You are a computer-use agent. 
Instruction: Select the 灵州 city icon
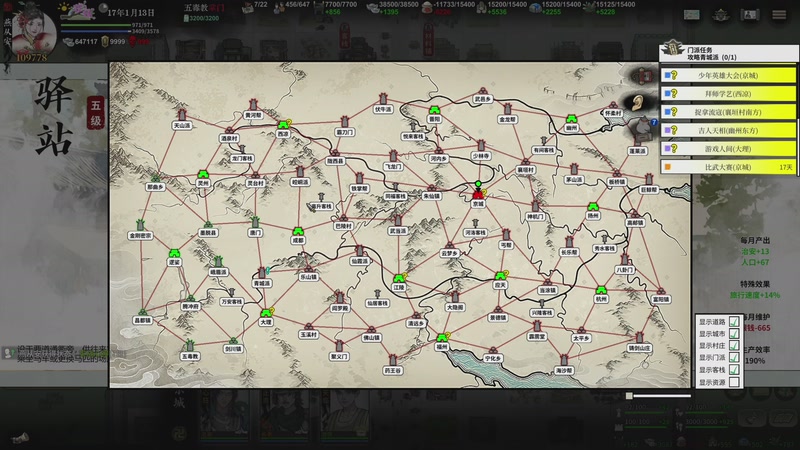pos(203,174)
